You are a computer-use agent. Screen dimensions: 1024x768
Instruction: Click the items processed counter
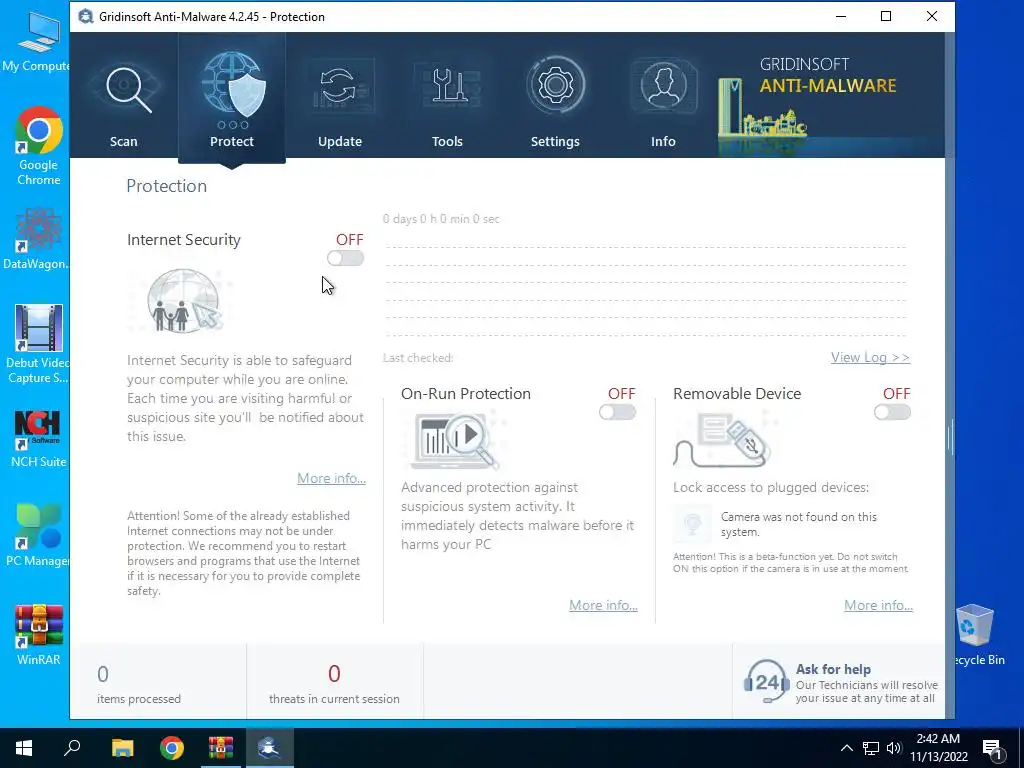[x=139, y=684]
